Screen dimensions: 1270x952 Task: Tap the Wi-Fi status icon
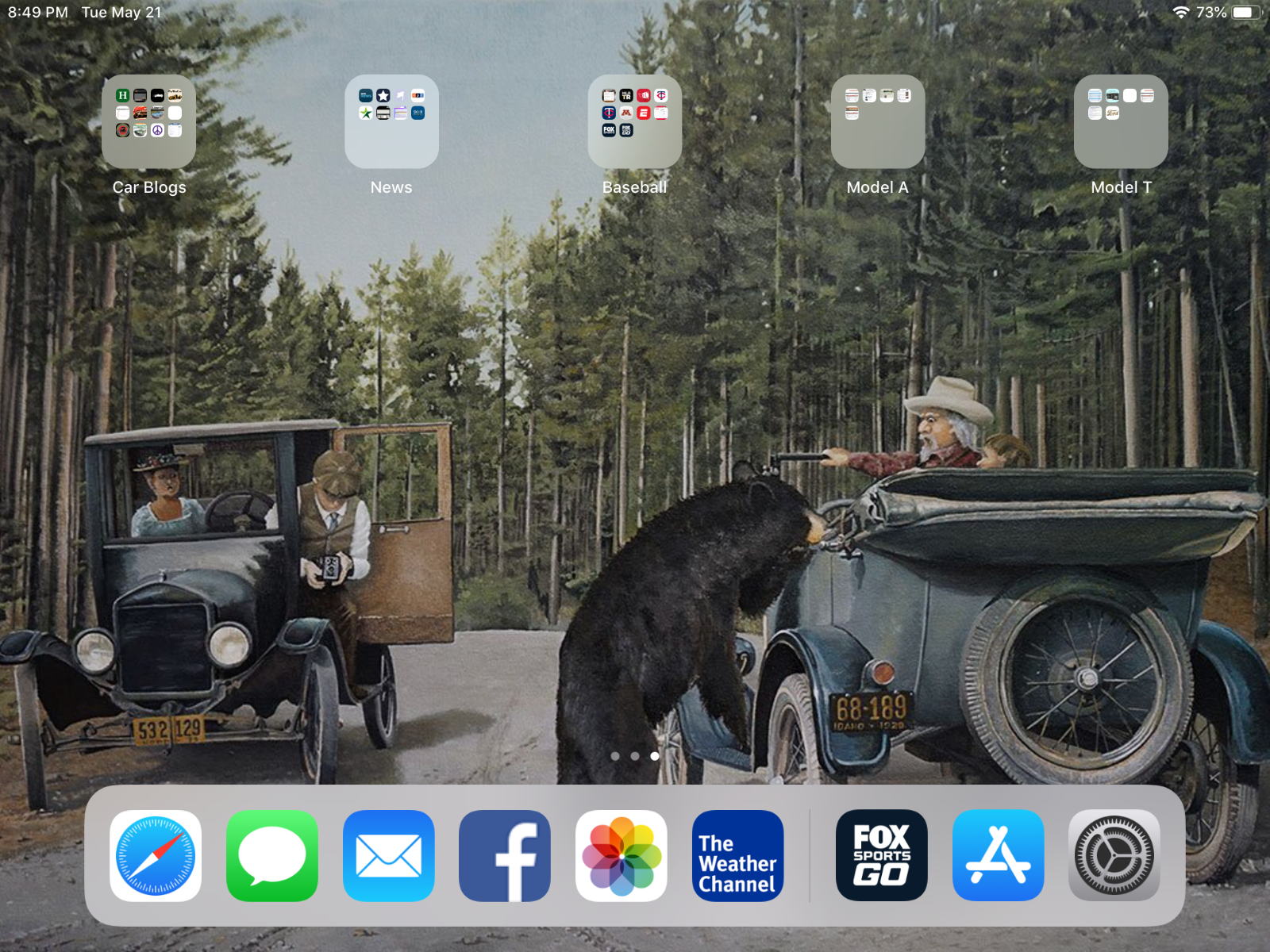click(1181, 13)
